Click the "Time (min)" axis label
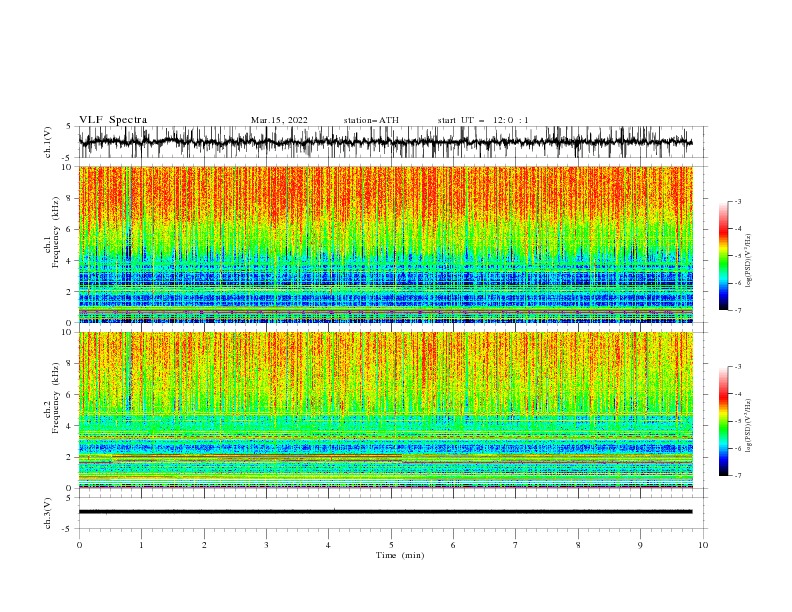Screen dimensions: 792x612 click(400, 555)
